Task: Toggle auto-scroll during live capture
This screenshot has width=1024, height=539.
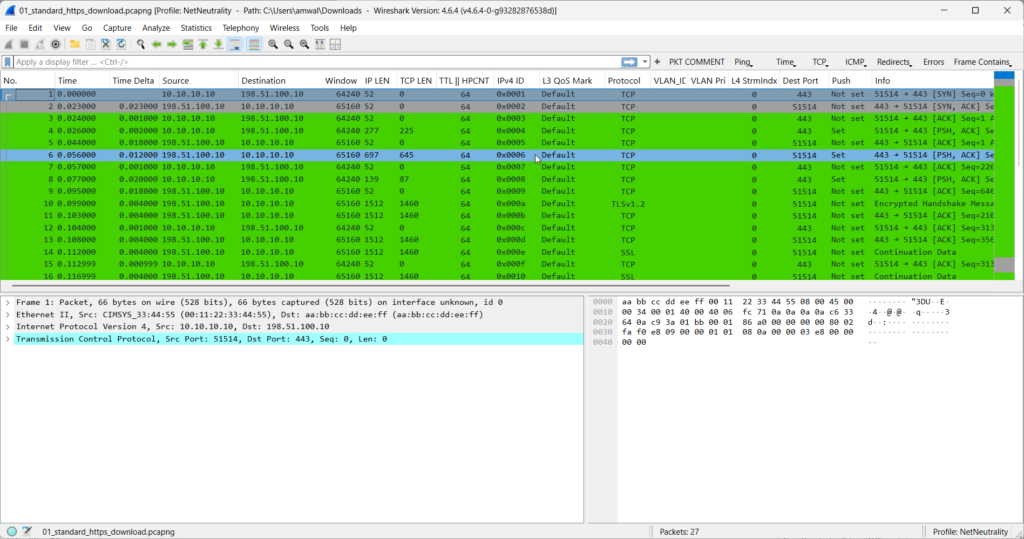Action: tap(235, 44)
